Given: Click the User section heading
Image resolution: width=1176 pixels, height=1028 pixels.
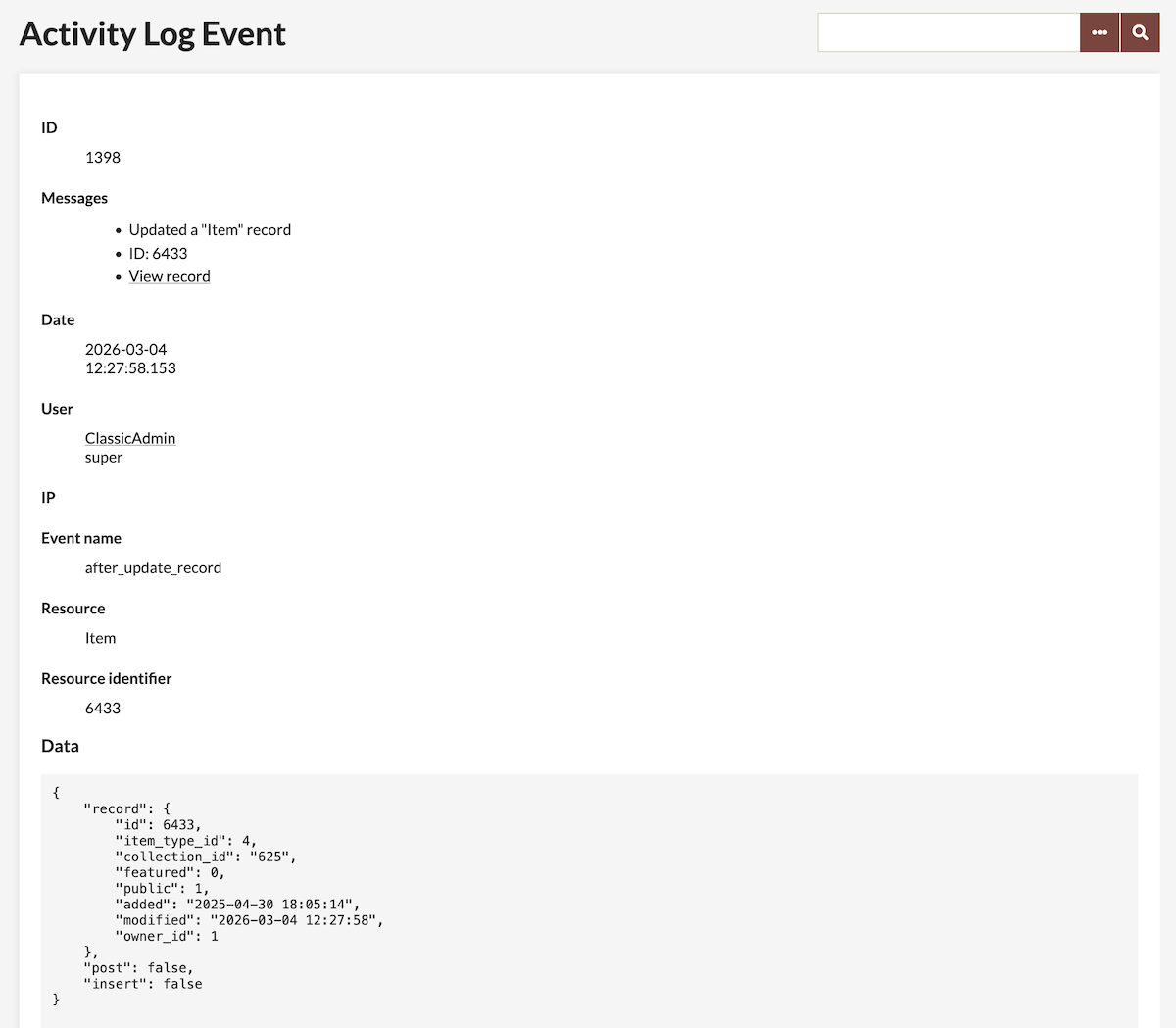Looking at the screenshot, I should [57, 409].
